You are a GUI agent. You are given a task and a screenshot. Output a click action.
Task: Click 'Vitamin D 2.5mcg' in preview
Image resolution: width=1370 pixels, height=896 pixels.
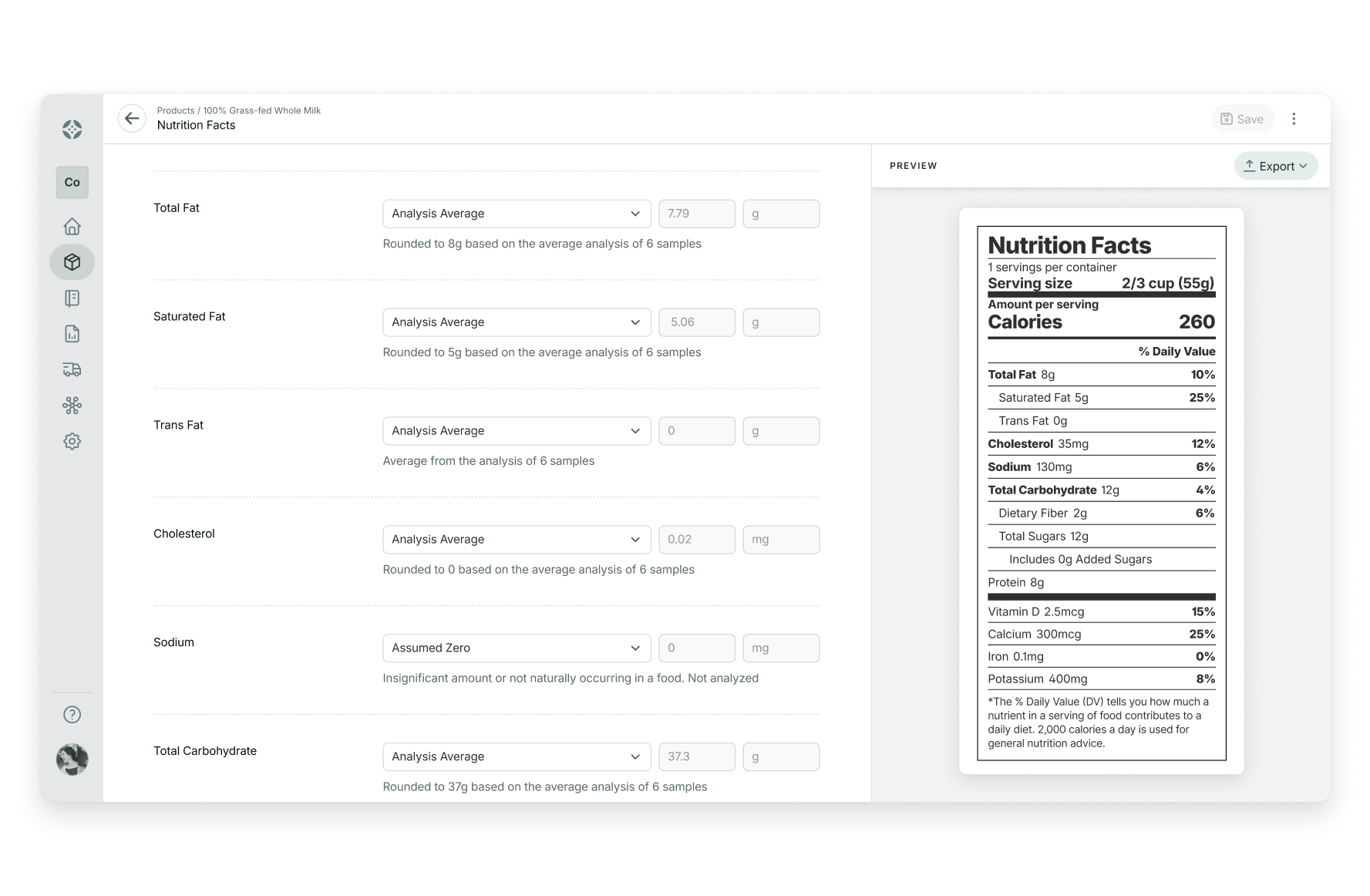[x=1035, y=612]
